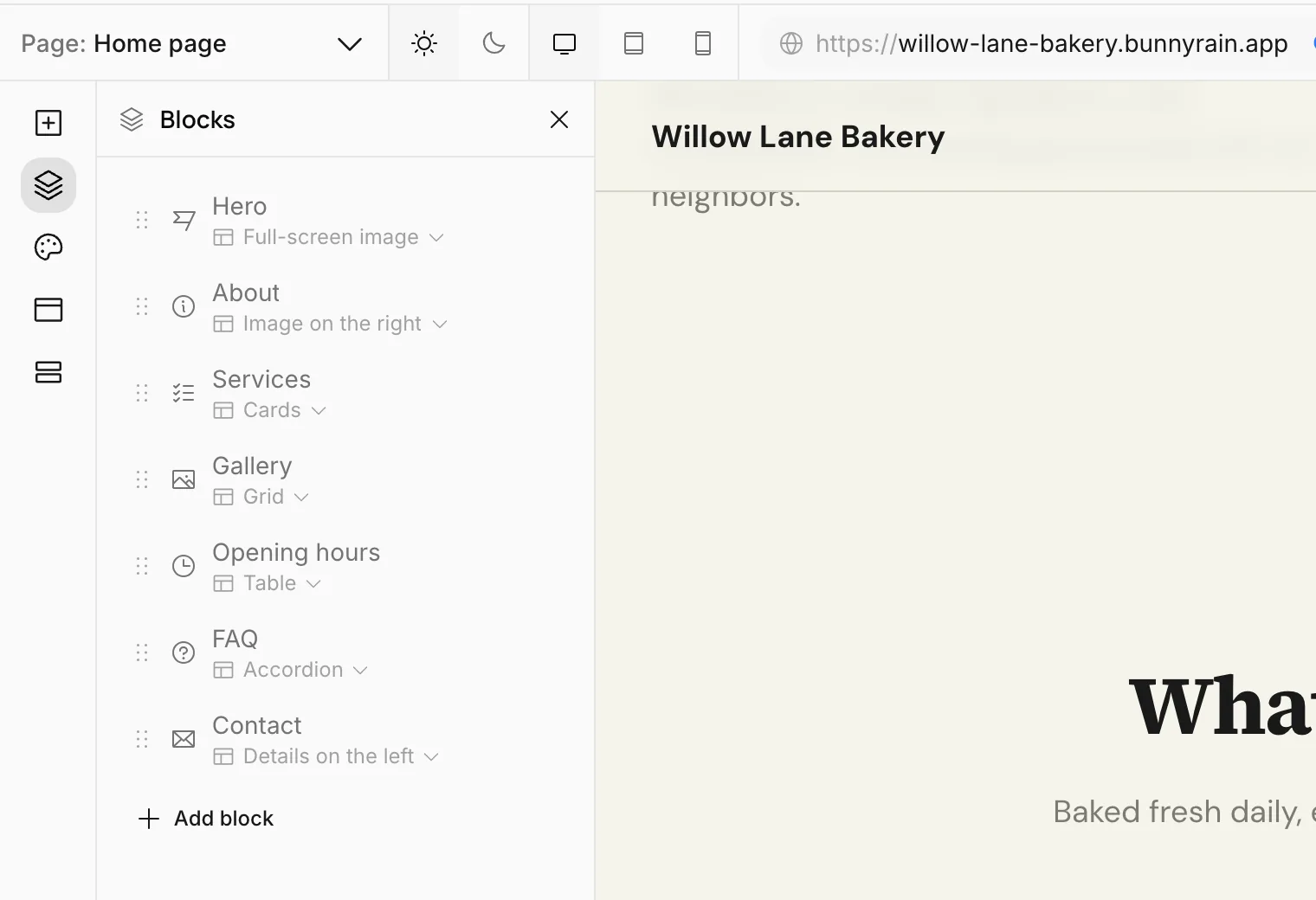Select the Contact block title
1316x900 pixels.
tap(257, 725)
